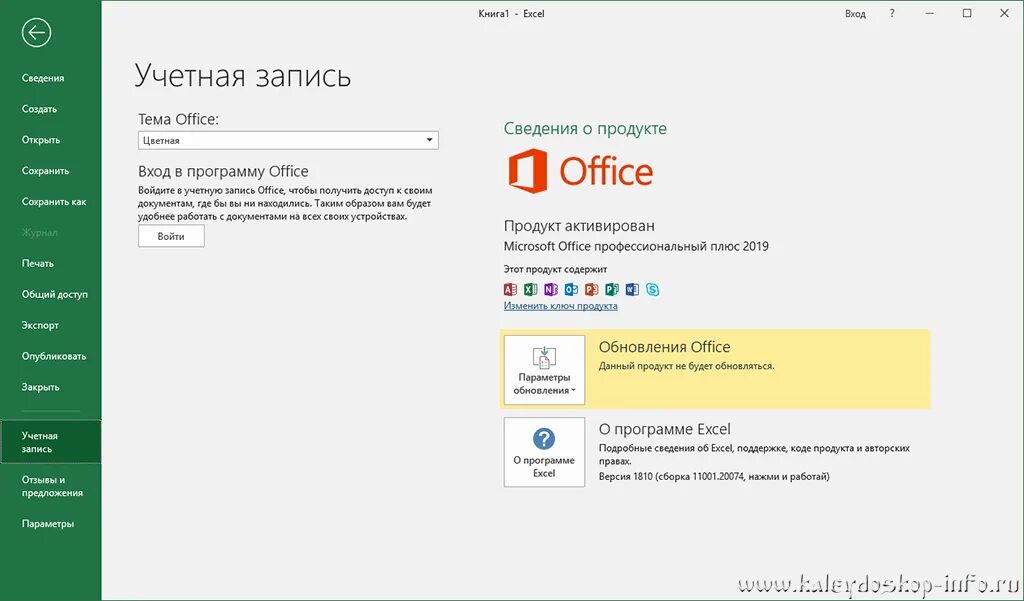Choose Сохранить как in the sidebar
This screenshot has width=1024, height=601.
(54, 202)
